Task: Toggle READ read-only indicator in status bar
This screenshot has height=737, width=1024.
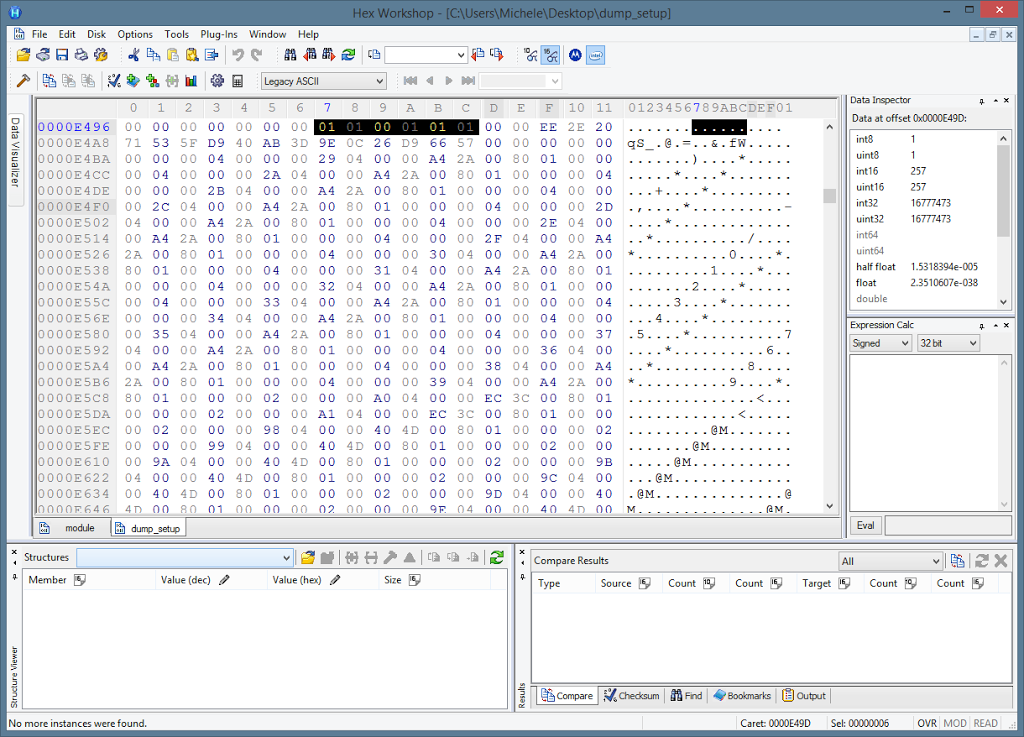Action: pos(985,723)
